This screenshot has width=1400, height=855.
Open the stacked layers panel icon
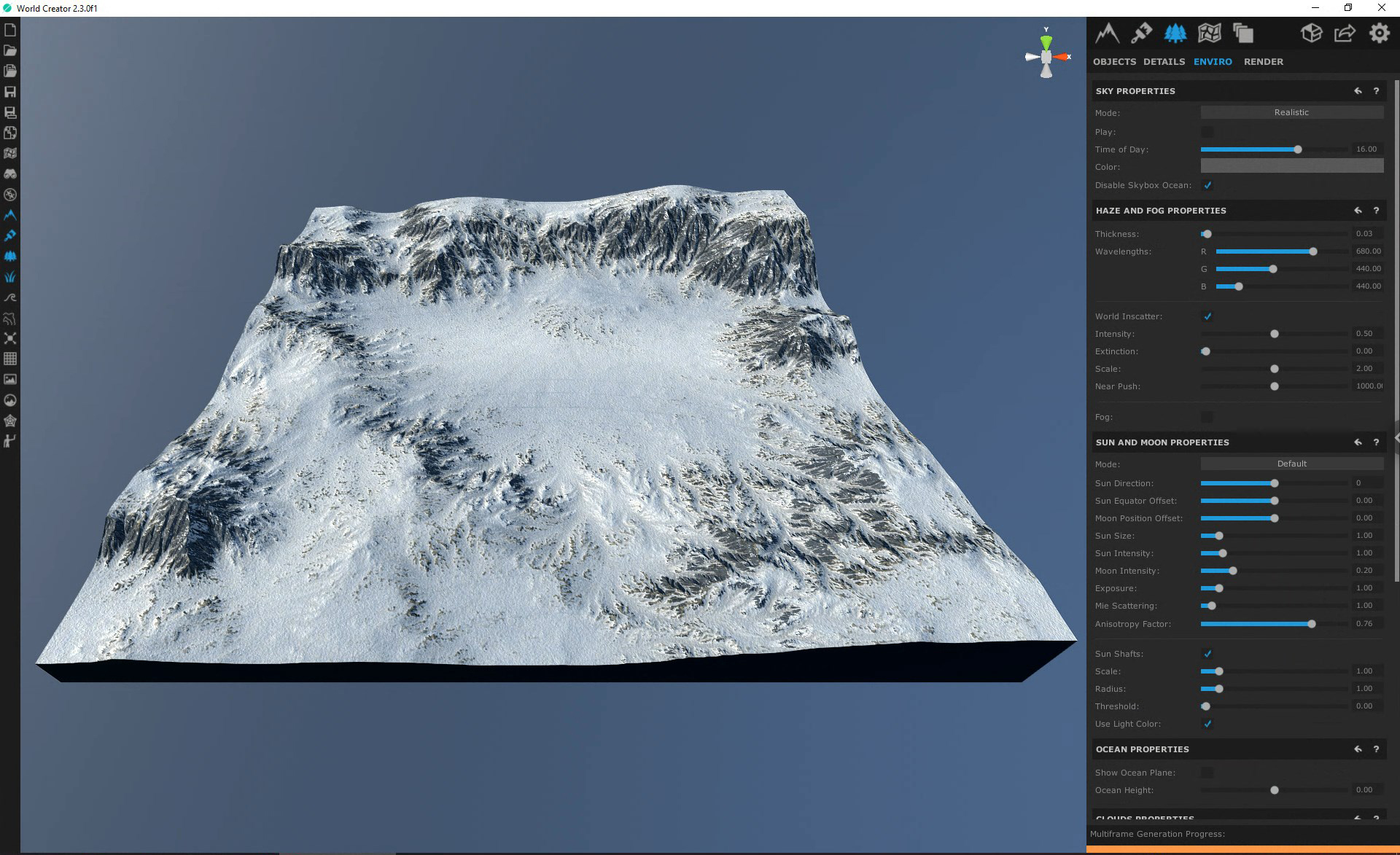(1242, 33)
